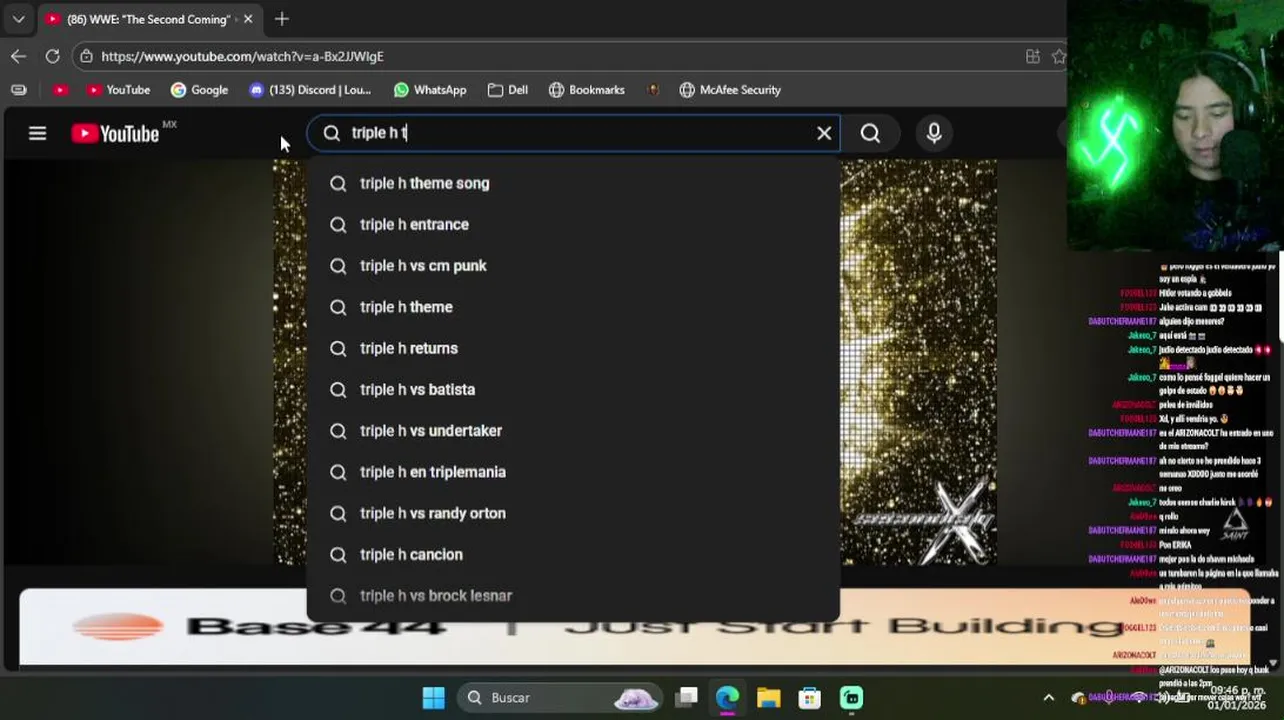1284x720 pixels.
Task: Choose suggestion 'triple h vs randy orton'
Action: [x=573, y=513]
